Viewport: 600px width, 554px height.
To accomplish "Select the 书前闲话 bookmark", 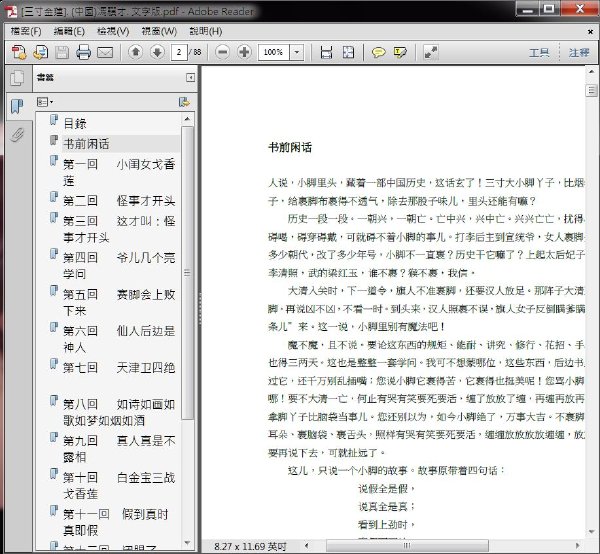I will (86, 144).
